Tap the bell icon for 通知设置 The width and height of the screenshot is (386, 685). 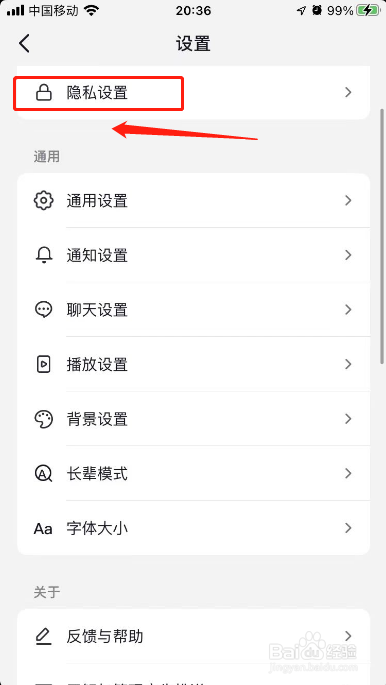click(44, 255)
